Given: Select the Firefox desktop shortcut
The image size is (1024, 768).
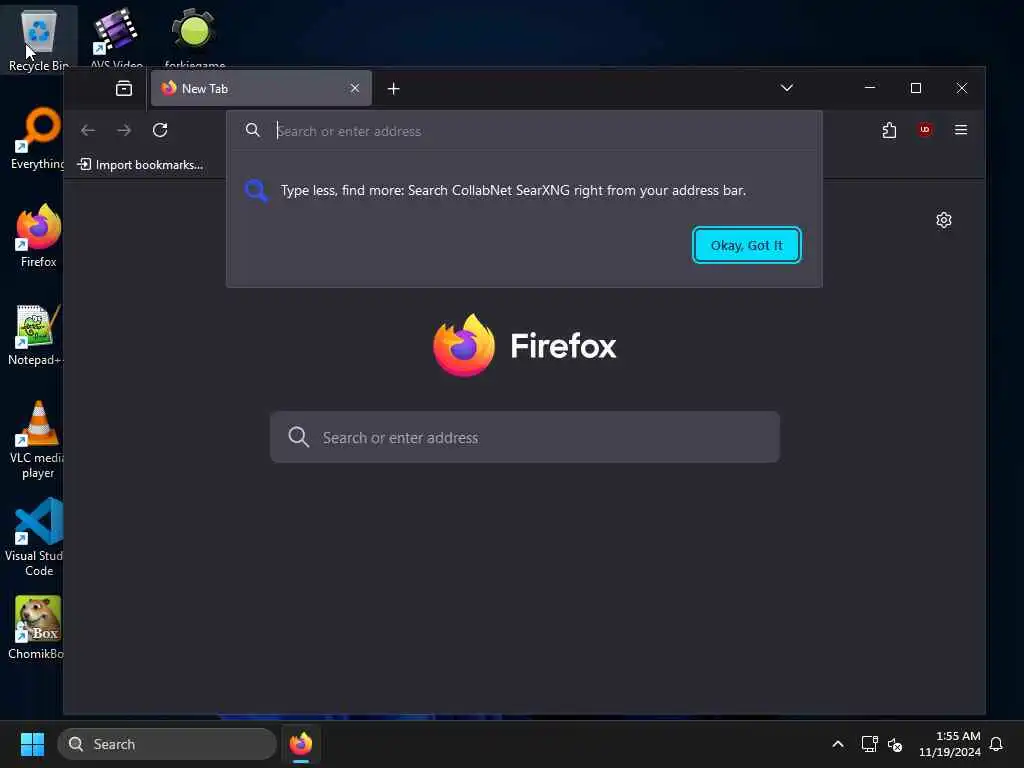Looking at the screenshot, I should pos(38,235).
